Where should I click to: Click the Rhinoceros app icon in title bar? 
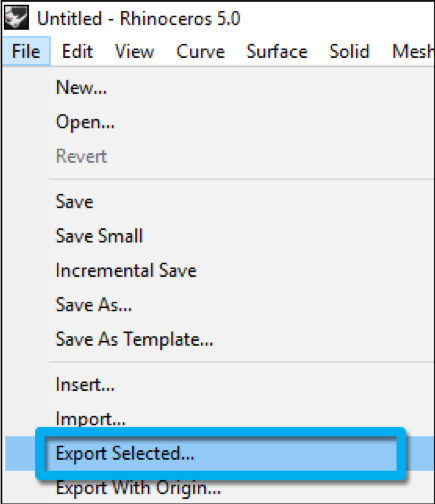click(x=16, y=17)
